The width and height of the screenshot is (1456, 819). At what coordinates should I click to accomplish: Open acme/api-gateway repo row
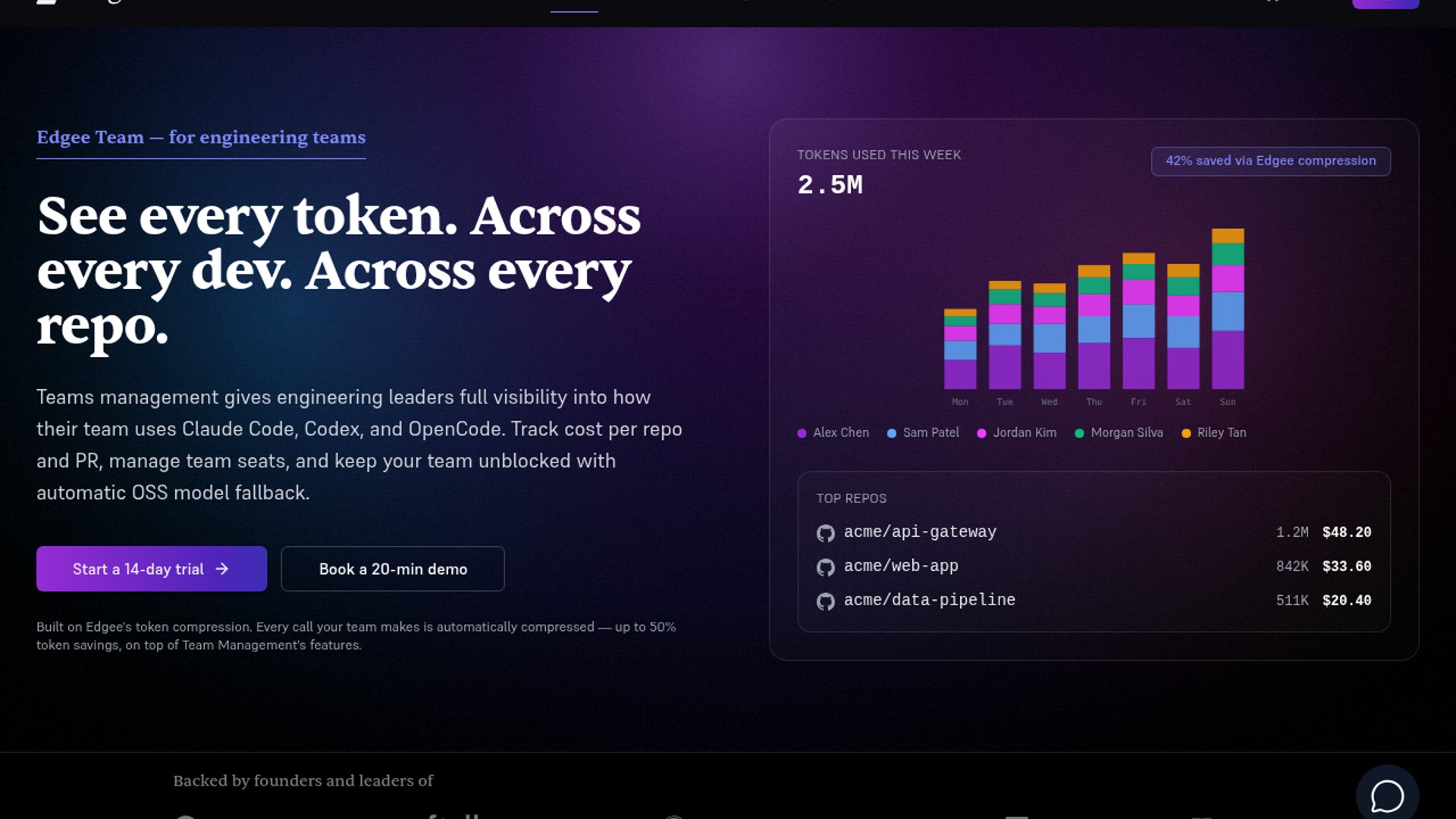click(920, 532)
